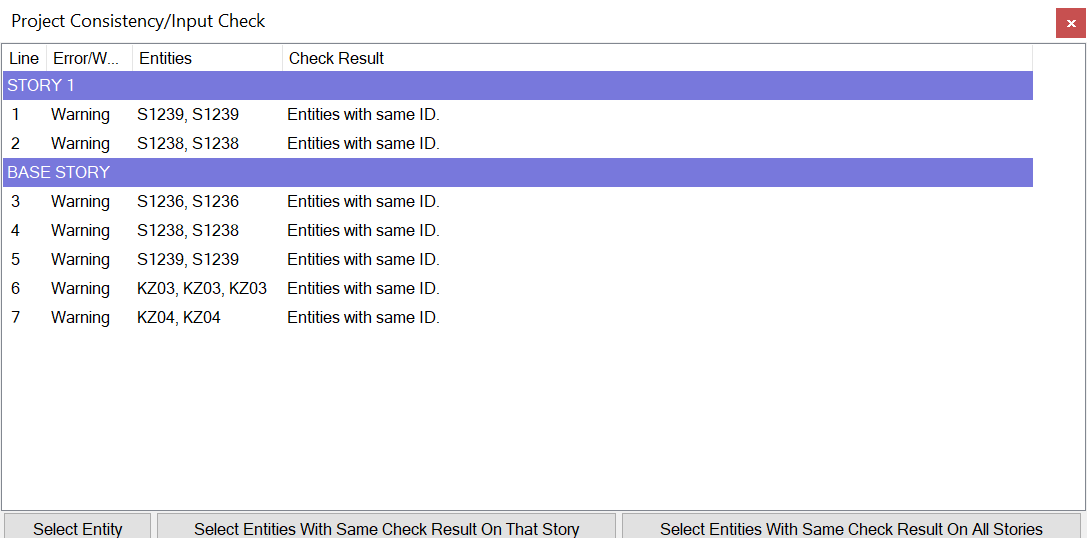Click Select Entities With Same Check Result On All Stories

[851, 528]
